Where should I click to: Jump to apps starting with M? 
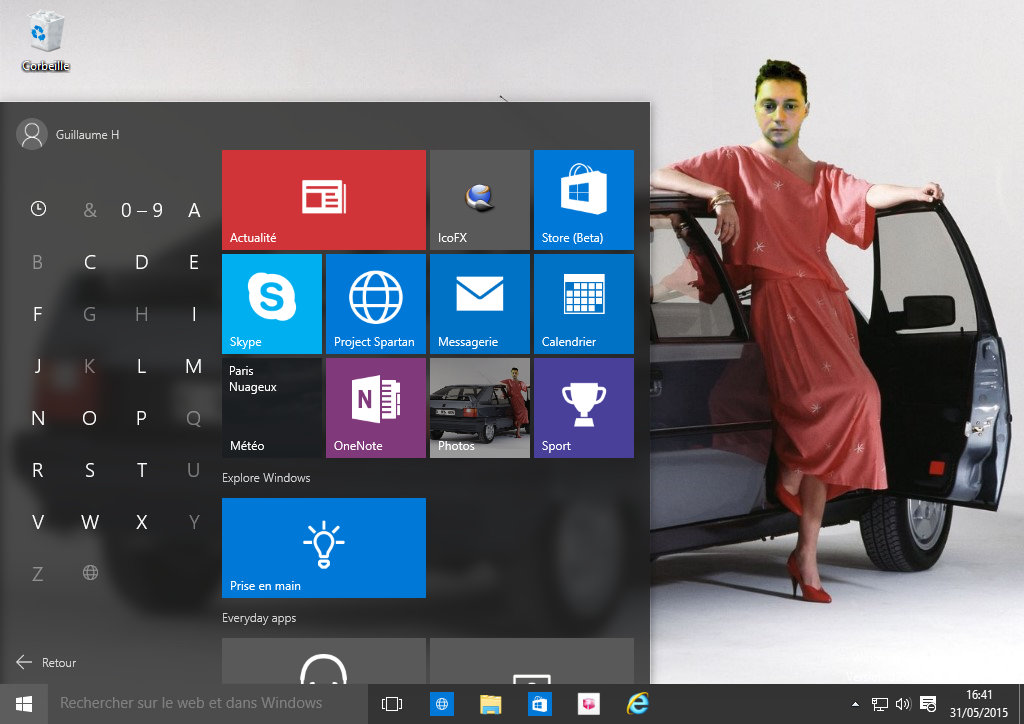coord(194,366)
